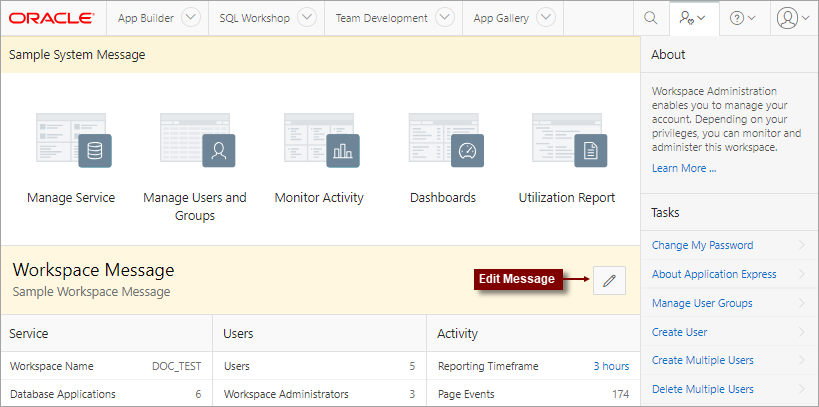Click the Create Multiple Users link
The width and height of the screenshot is (819, 407).
[703, 361]
